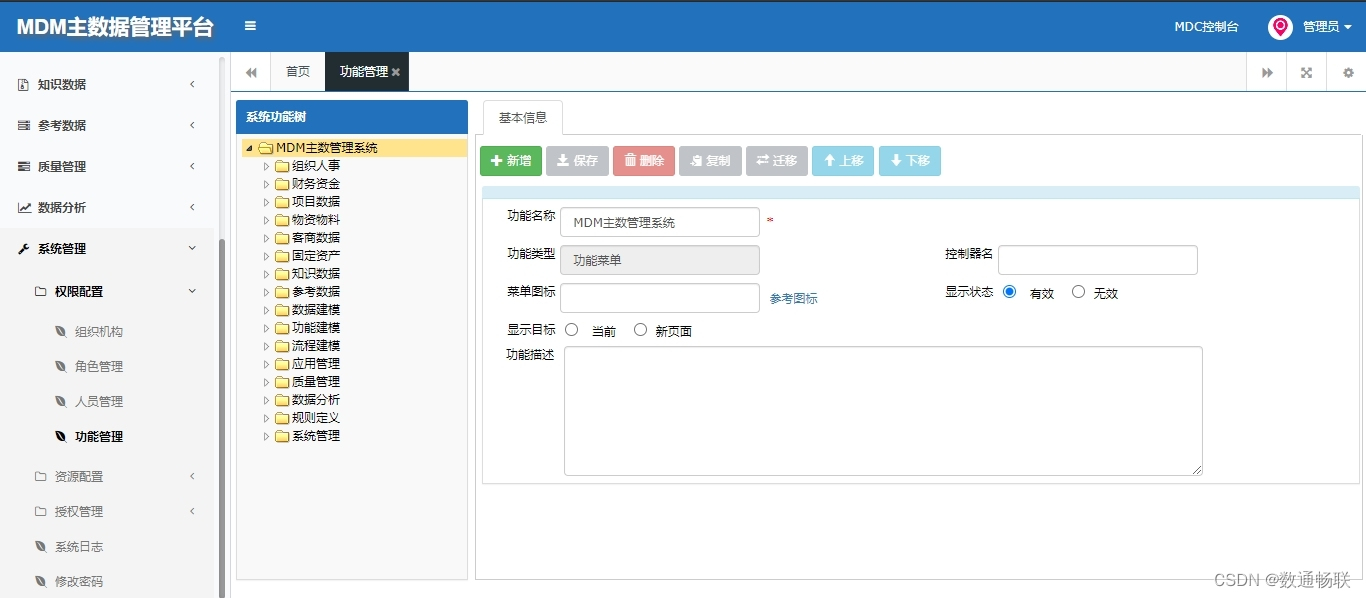Click the fullscreen expand icon
1366x598 pixels.
(x=1306, y=72)
